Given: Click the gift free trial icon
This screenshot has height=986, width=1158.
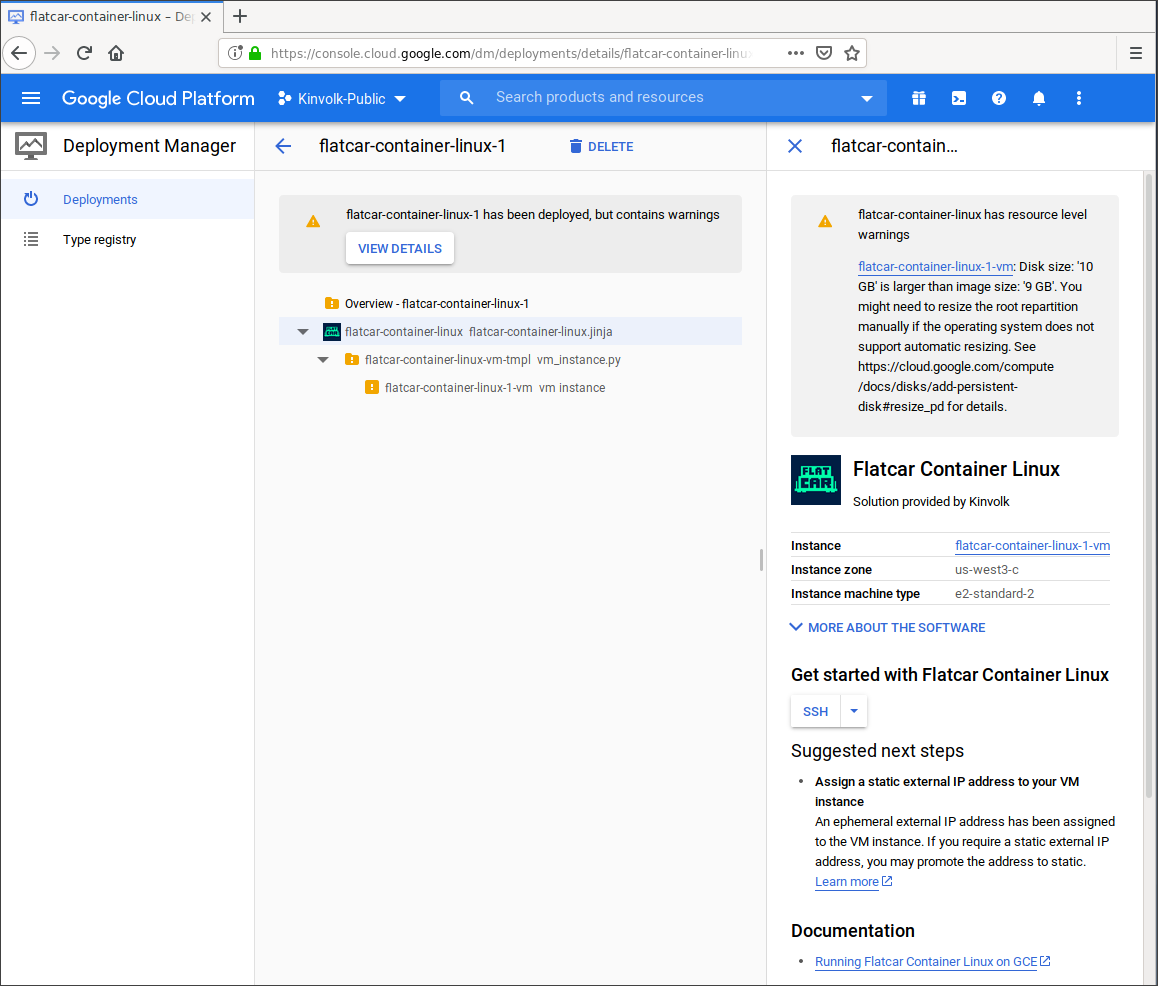Looking at the screenshot, I should coord(918,98).
